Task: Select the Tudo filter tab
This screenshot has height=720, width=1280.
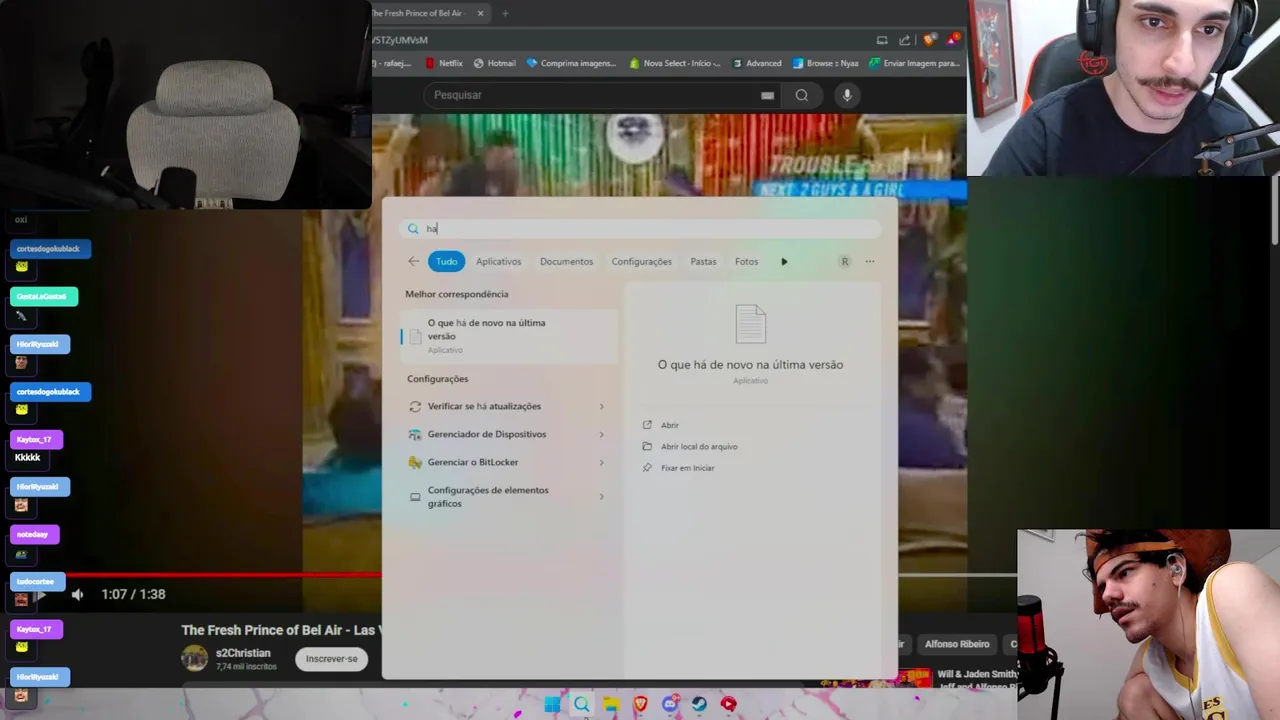Action: click(446, 261)
